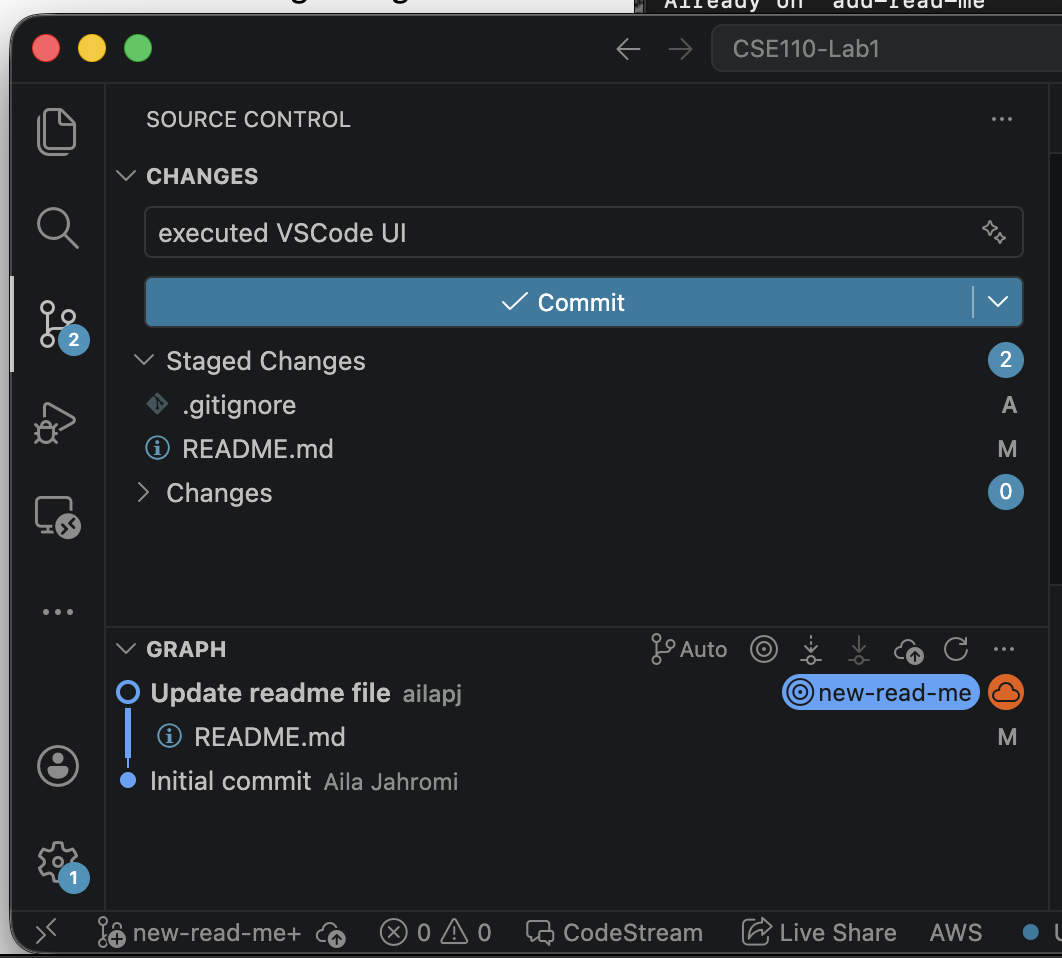Open staged .gitignore file
Viewport: 1062px width, 958px height.
coord(239,405)
